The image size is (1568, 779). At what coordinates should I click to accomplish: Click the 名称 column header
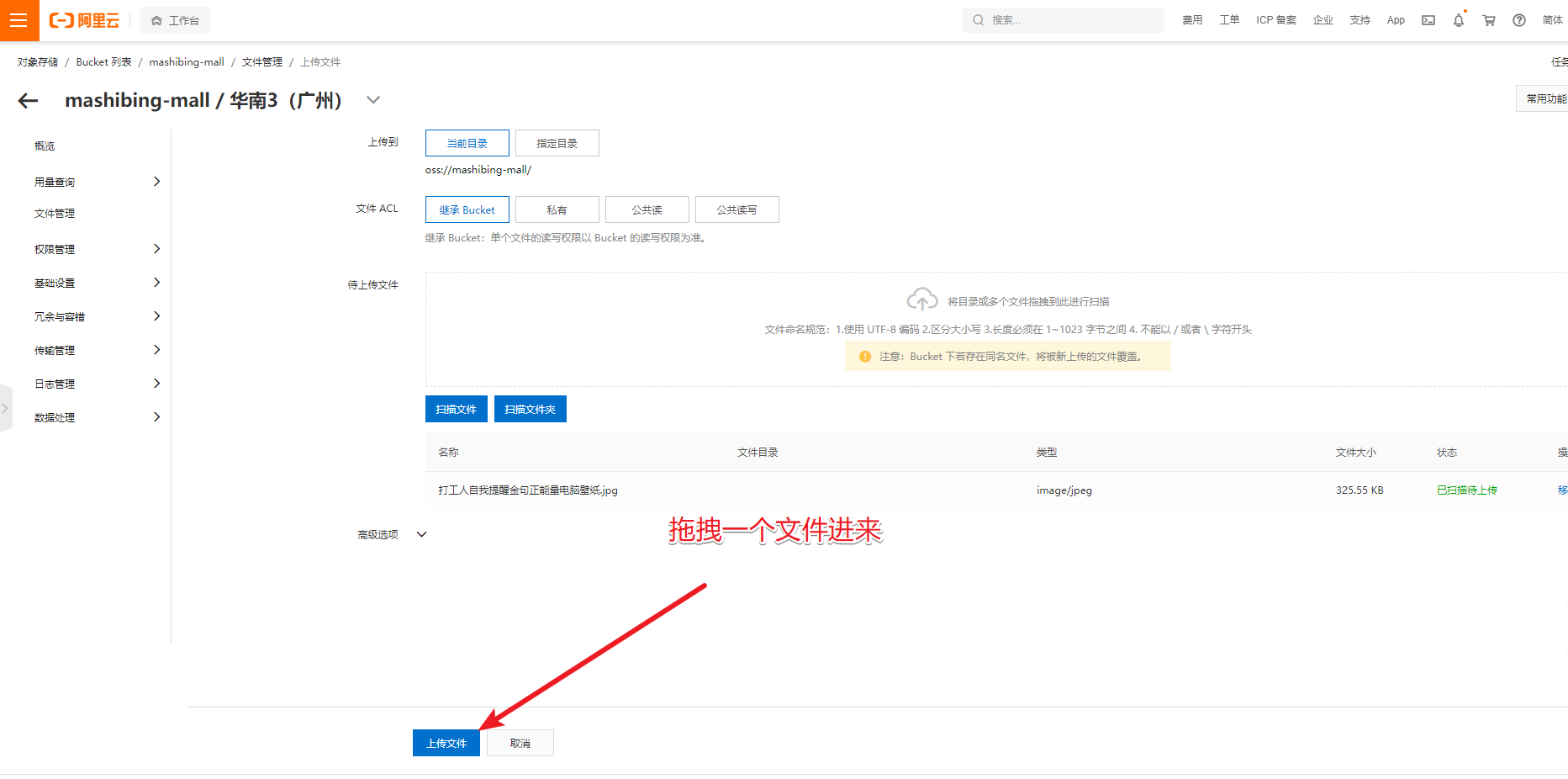(x=448, y=453)
